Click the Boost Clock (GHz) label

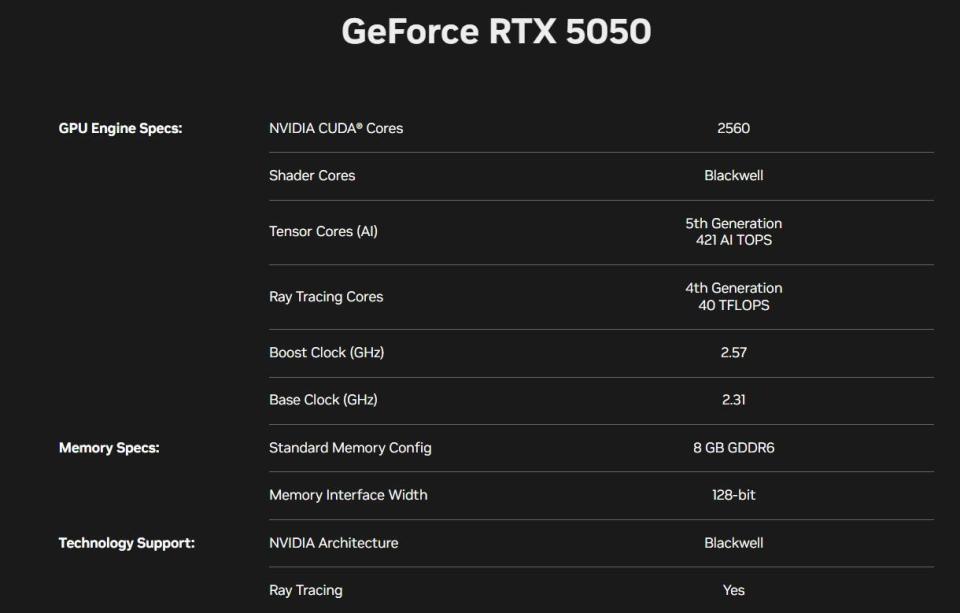point(327,353)
